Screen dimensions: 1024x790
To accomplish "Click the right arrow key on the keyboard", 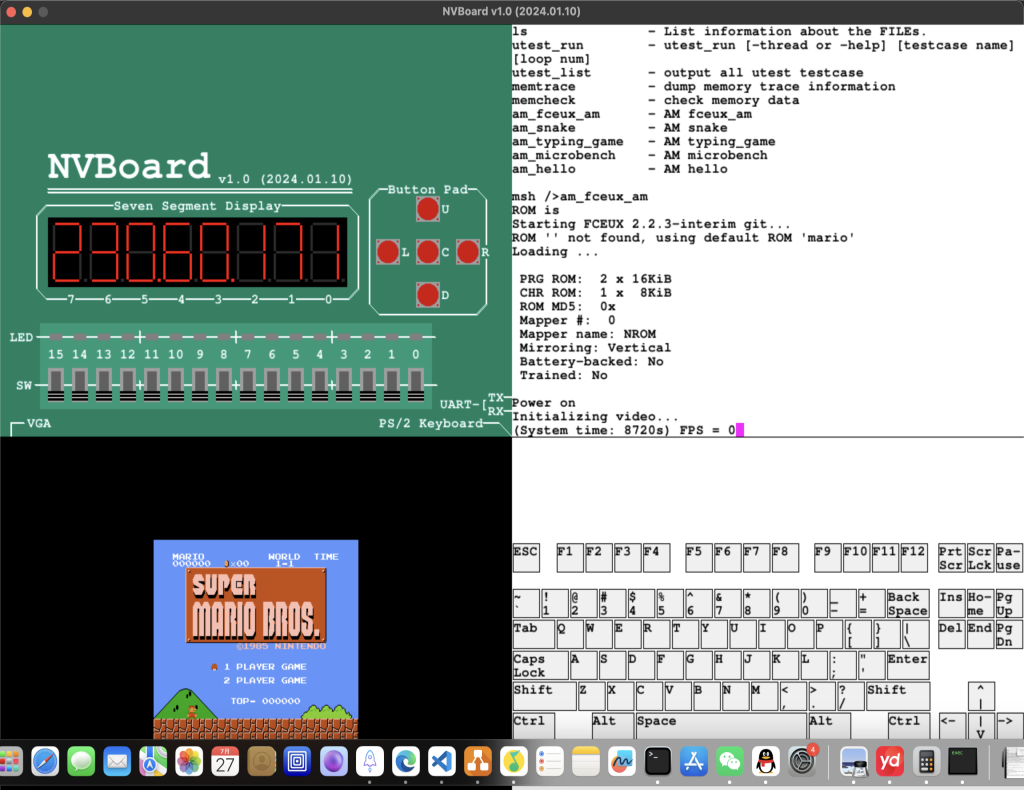I will click(1009, 727).
